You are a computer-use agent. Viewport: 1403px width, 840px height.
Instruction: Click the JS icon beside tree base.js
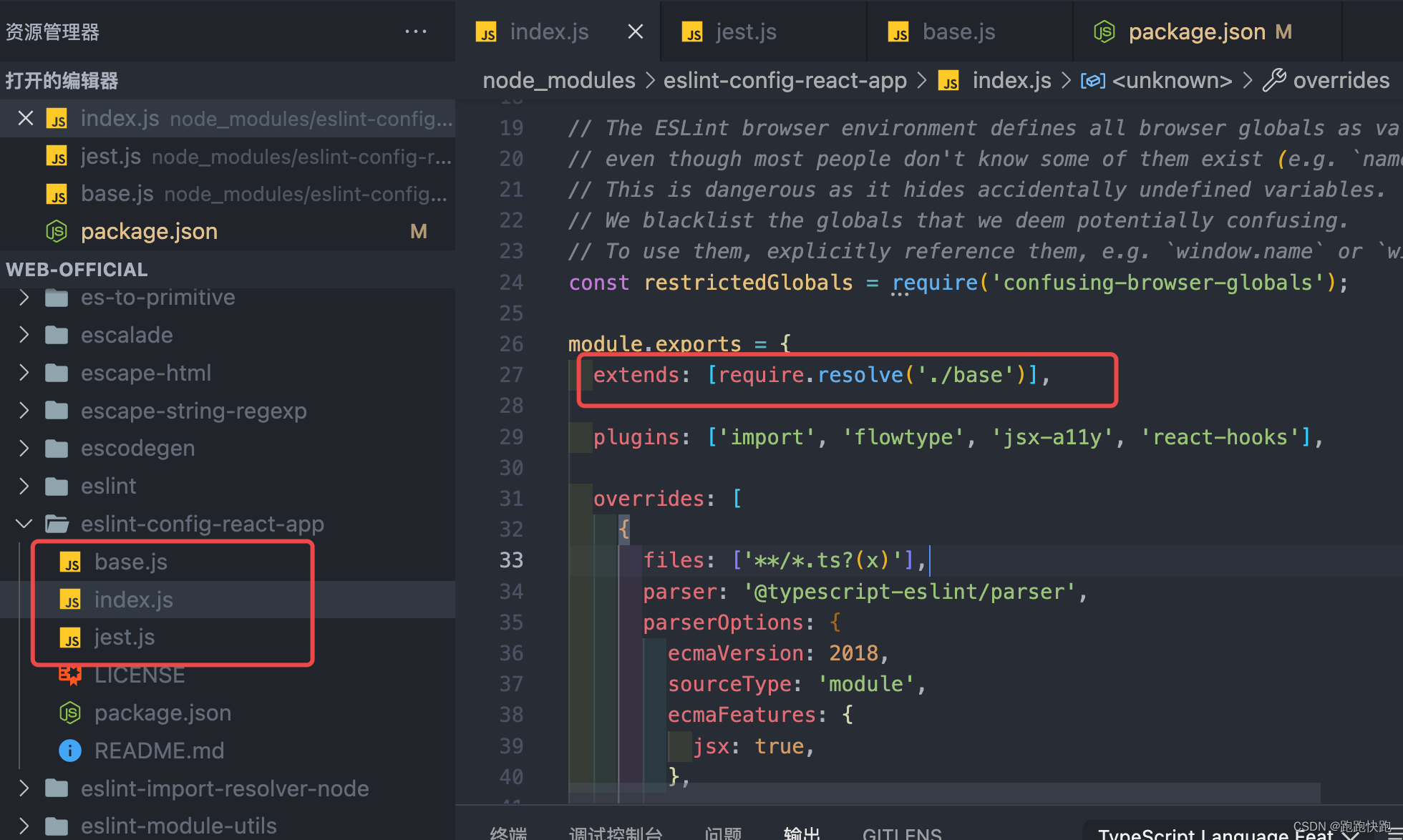click(x=70, y=562)
